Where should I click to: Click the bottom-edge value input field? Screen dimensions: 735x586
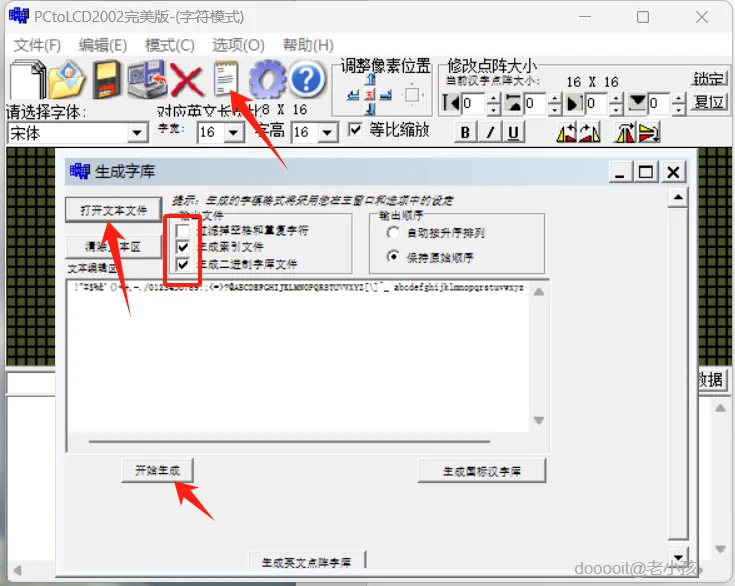pos(660,103)
